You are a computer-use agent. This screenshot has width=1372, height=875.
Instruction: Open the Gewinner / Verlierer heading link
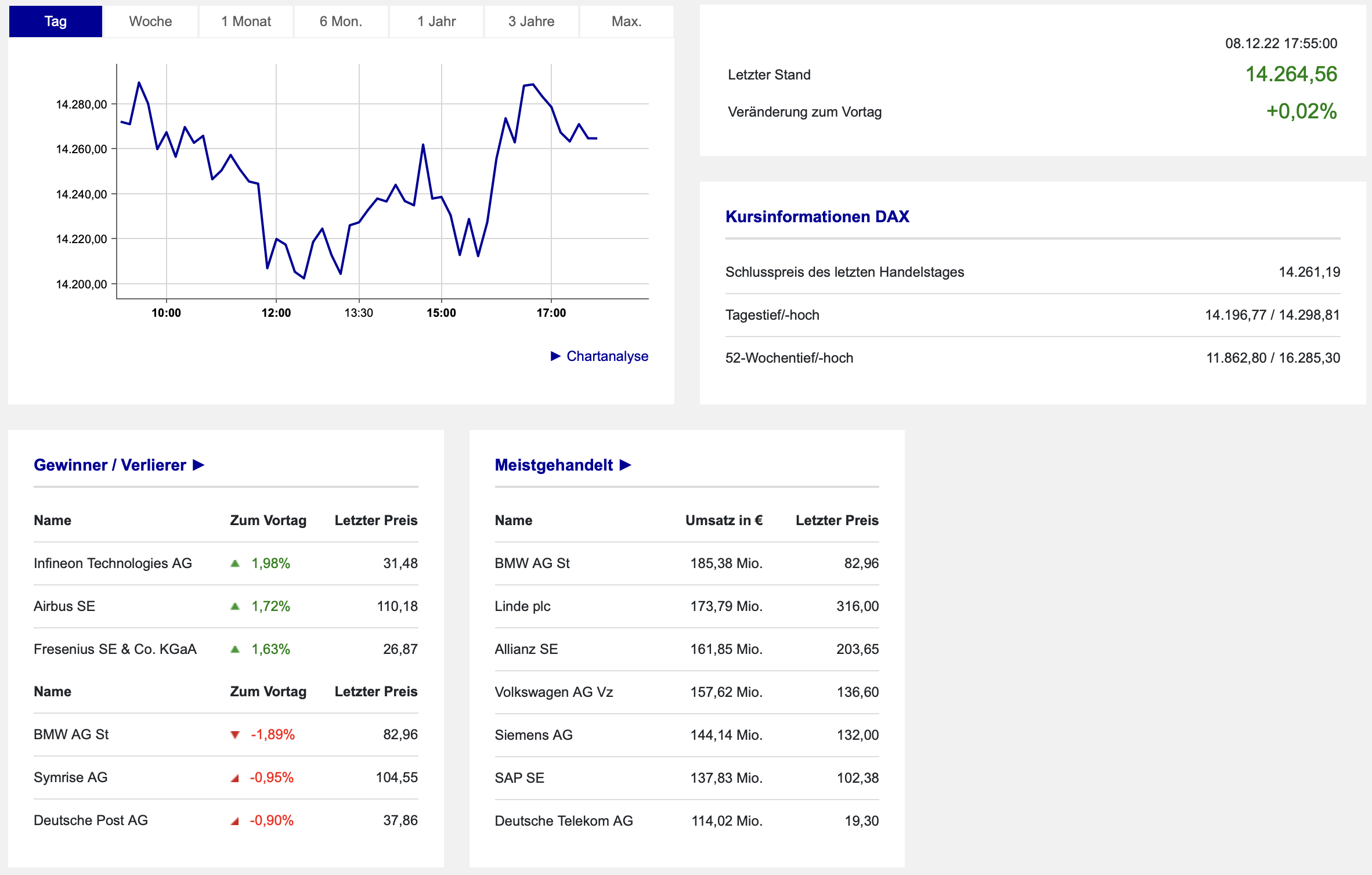(110, 465)
